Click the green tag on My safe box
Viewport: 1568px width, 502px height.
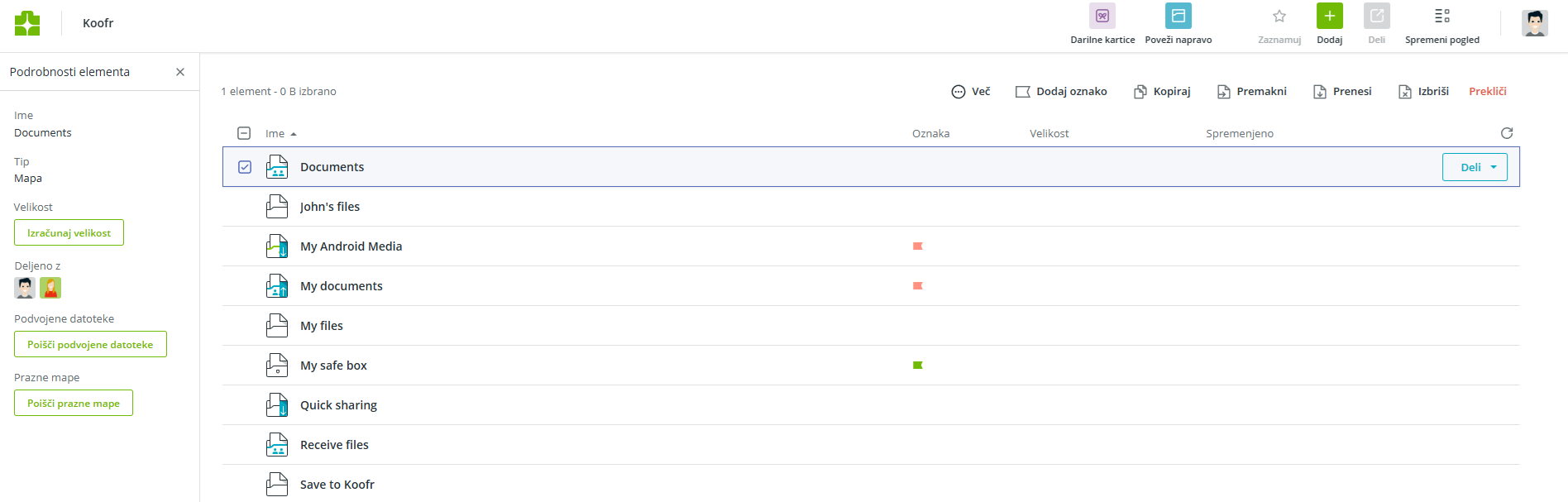[917, 366]
